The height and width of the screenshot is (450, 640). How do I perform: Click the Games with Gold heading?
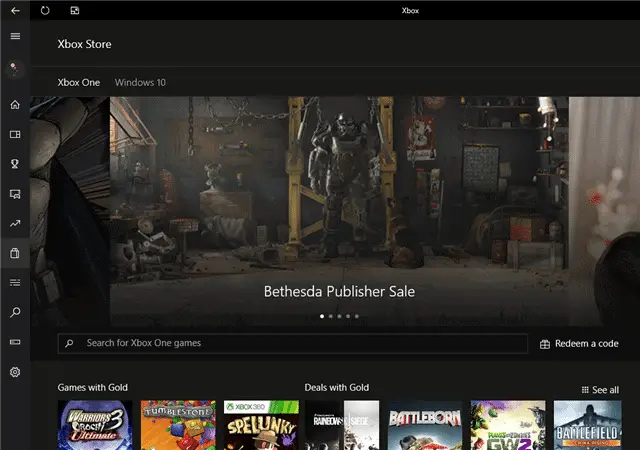click(93, 388)
